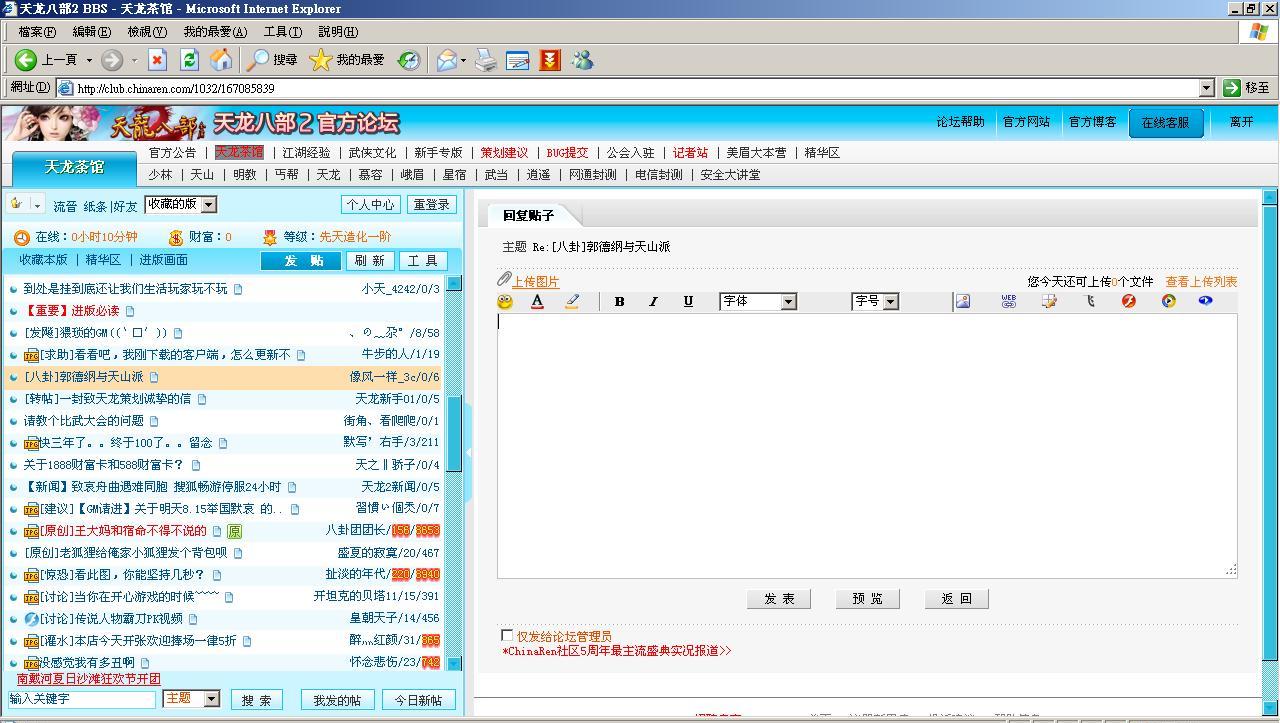
Task: Open the 我的最愛(A) menu
Action: 215,32
